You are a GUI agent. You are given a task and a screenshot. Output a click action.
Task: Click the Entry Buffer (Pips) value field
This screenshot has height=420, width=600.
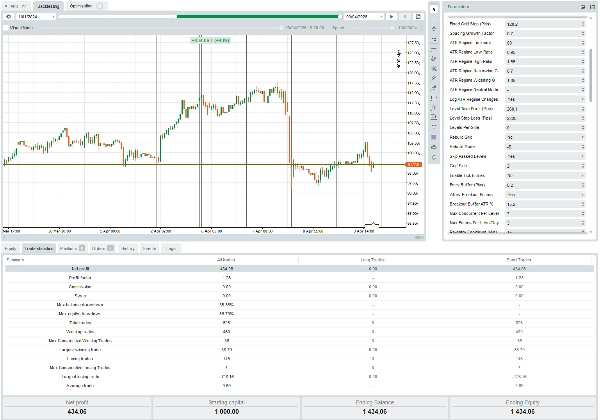pos(543,185)
